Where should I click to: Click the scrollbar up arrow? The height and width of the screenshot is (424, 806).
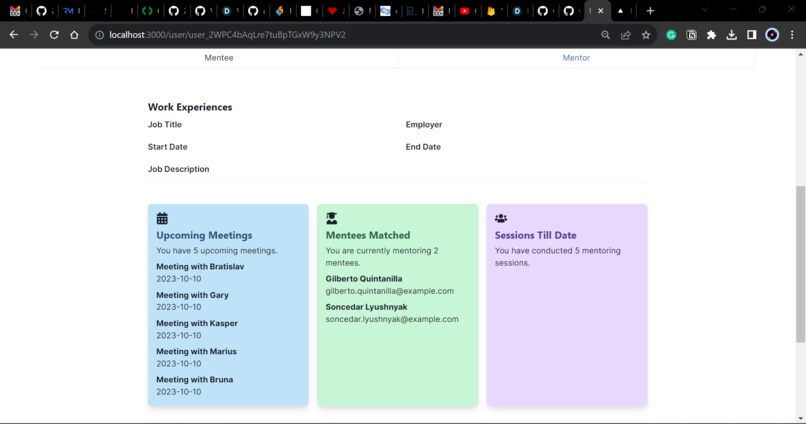(x=800, y=54)
